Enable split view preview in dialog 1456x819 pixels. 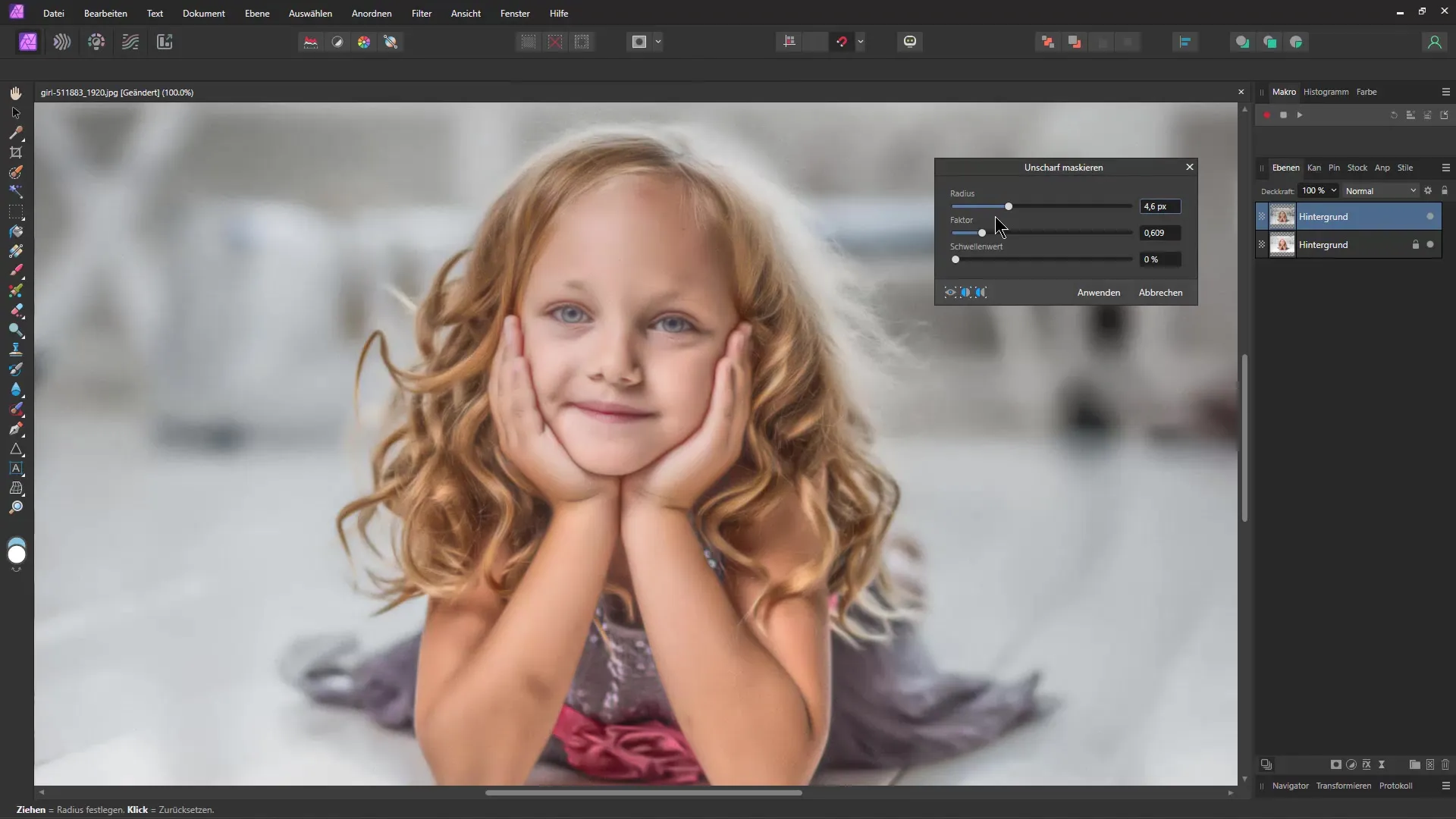[965, 293]
